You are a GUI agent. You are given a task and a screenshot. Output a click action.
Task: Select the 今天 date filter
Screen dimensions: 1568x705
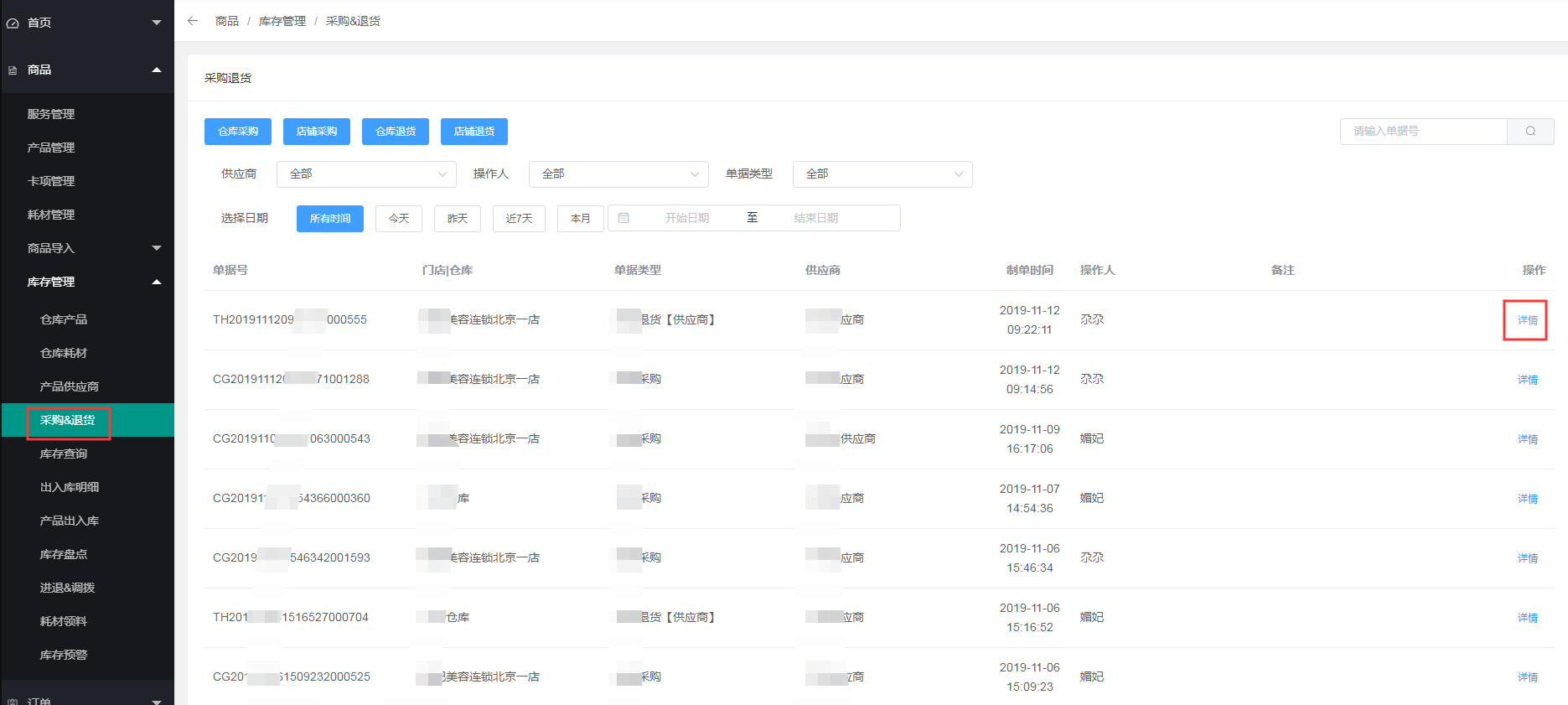[x=399, y=219]
